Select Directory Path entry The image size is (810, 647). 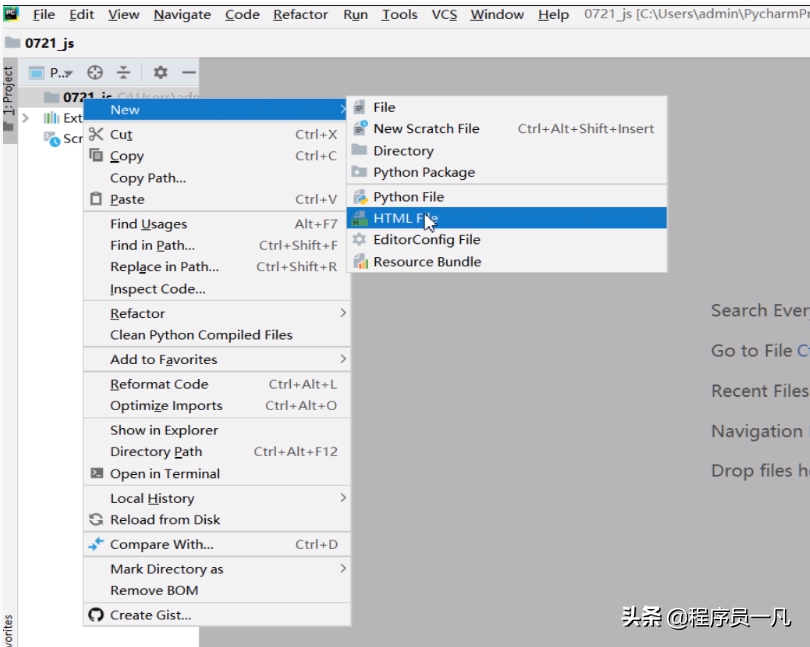pyautogui.click(x=216, y=452)
